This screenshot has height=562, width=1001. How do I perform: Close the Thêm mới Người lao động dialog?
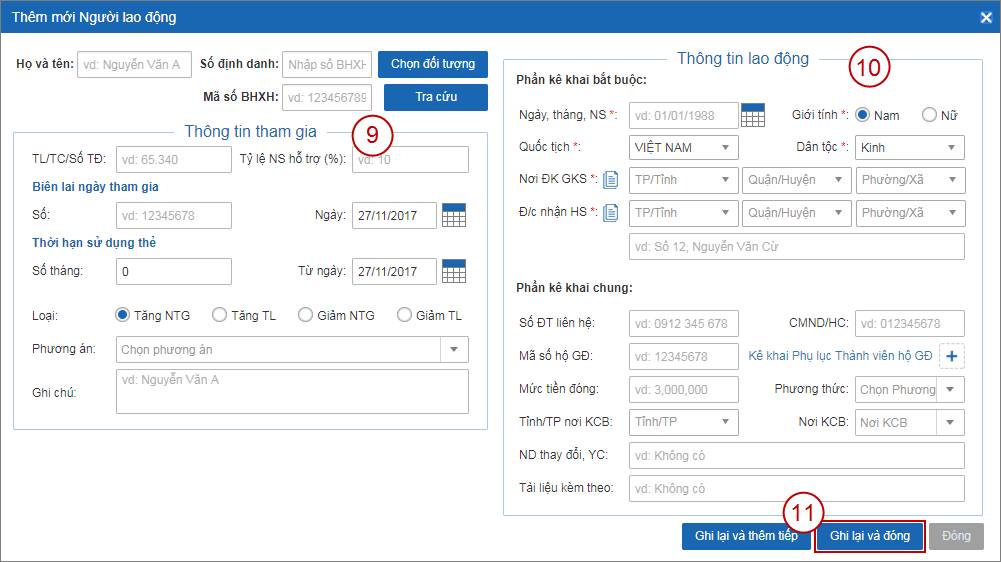(x=986, y=17)
